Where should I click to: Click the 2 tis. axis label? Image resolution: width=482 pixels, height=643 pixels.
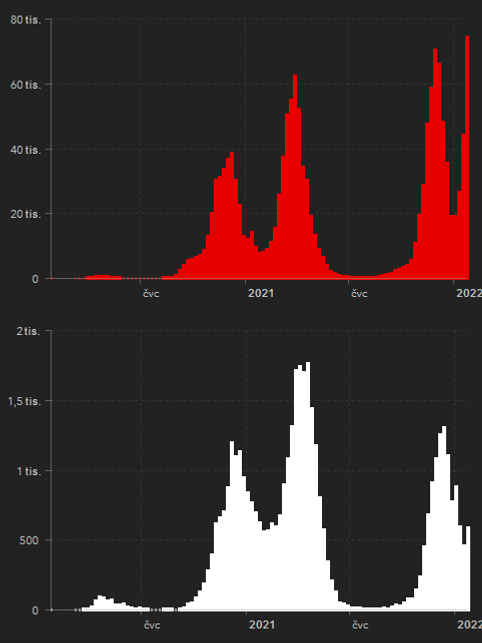29,331
